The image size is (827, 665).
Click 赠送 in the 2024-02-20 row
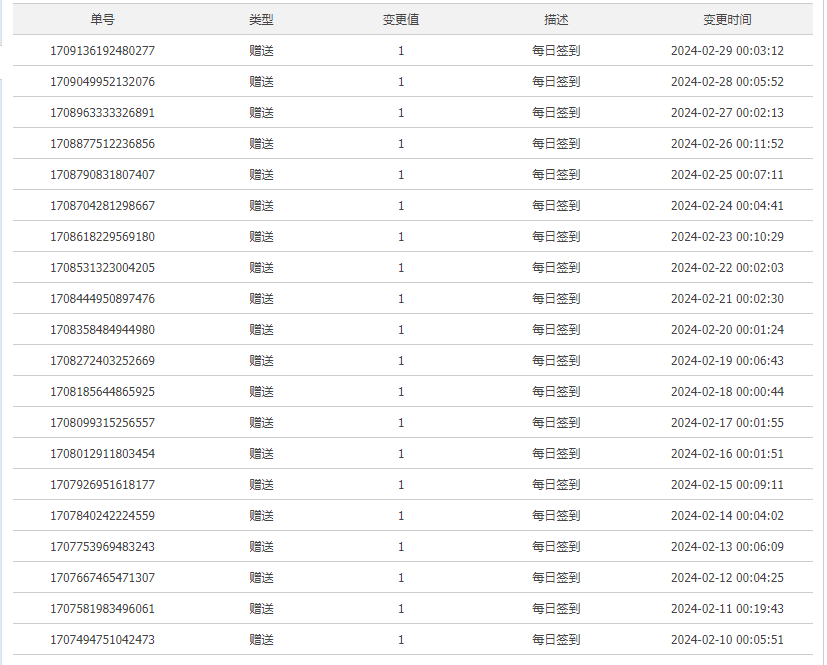coord(261,330)
